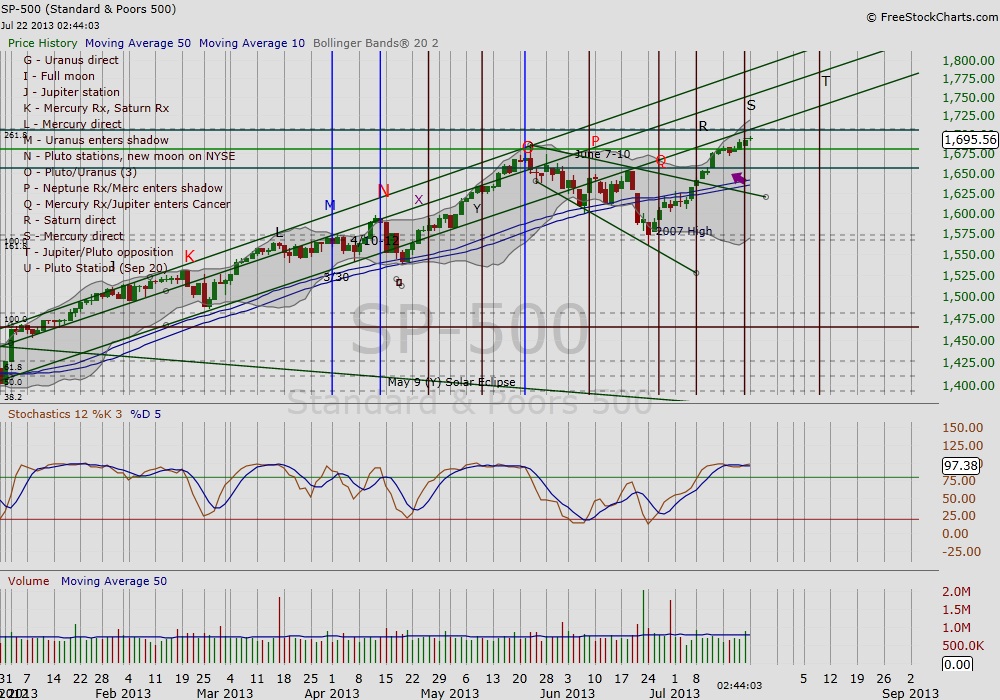Click the '2007 High' chart label
1000x700 pixels.
tap(684, 231)
